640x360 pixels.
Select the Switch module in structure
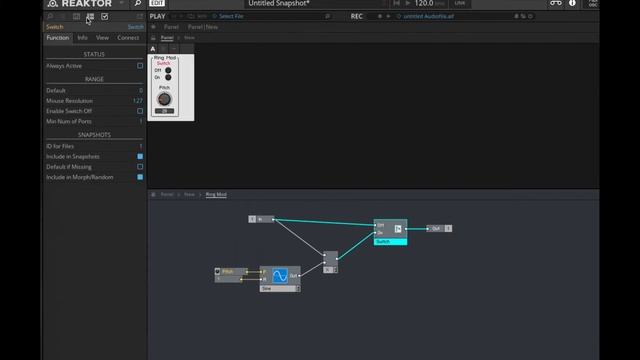tap(390, 232)
